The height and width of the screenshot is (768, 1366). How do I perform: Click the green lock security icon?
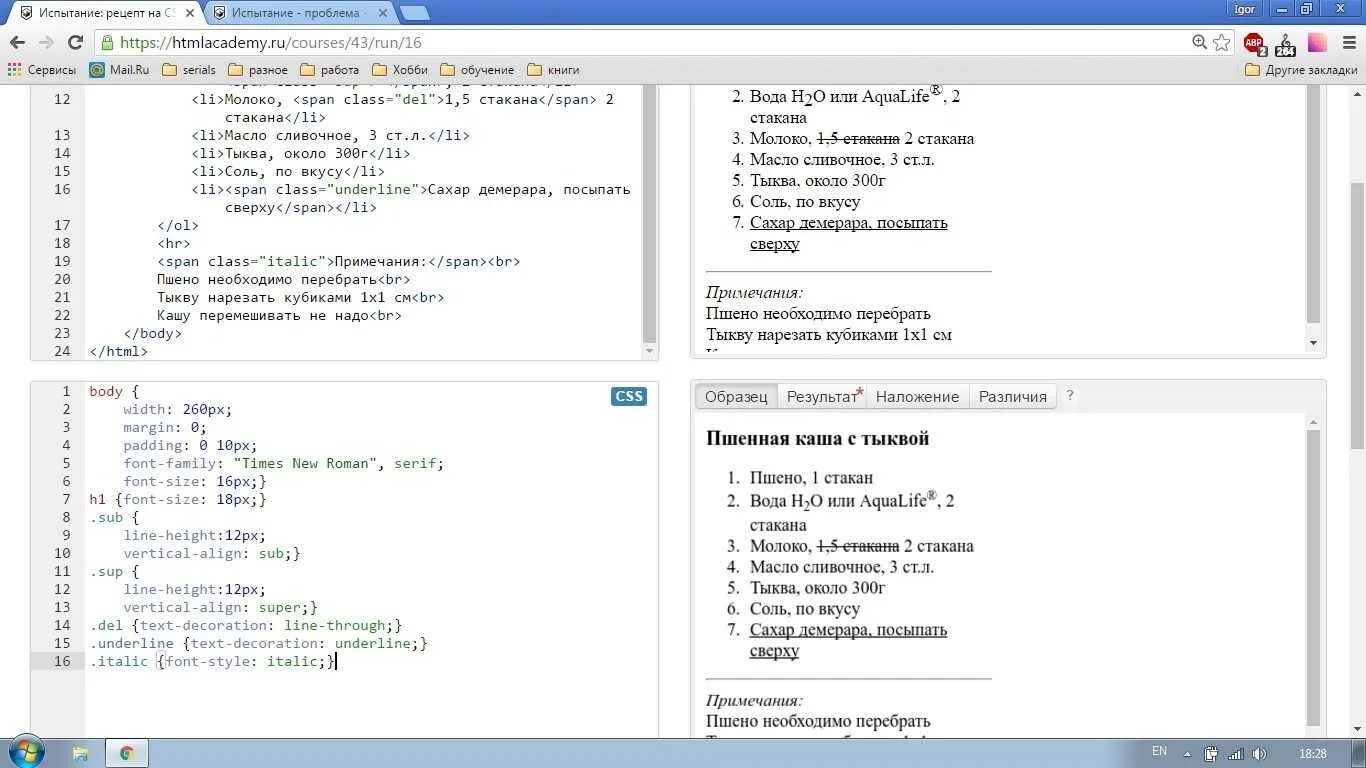click(108, 43)
